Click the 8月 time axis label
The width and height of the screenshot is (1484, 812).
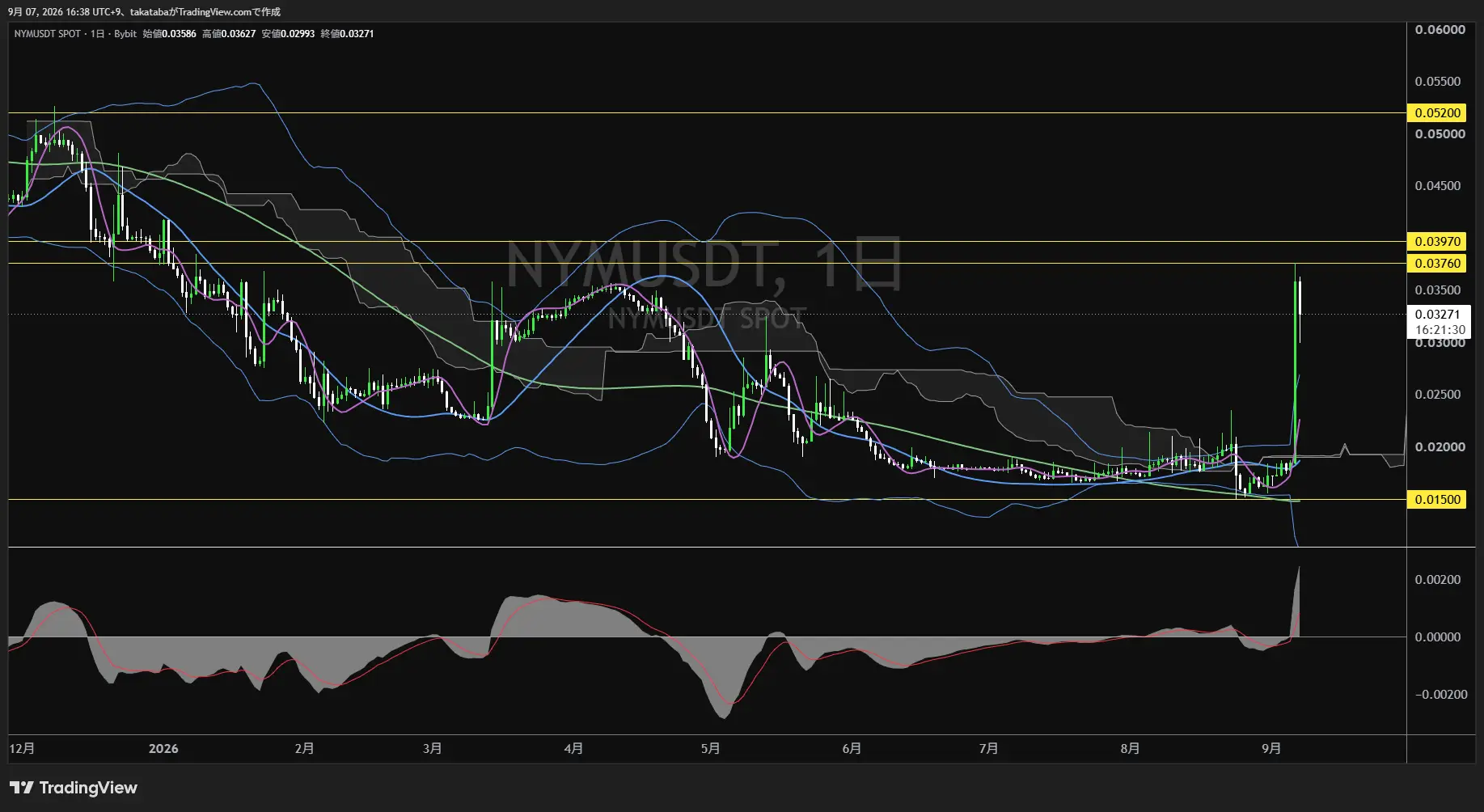coord(1130,749)
